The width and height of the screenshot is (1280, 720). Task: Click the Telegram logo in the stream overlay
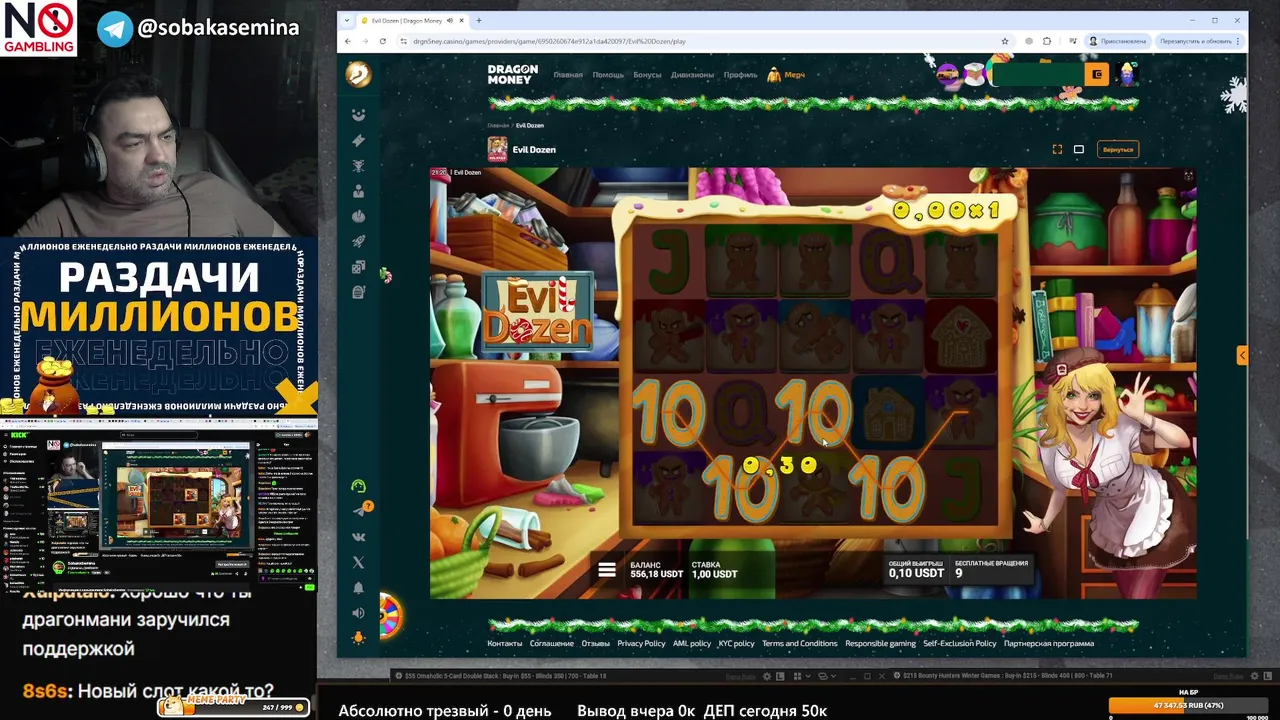pos(114,28)
